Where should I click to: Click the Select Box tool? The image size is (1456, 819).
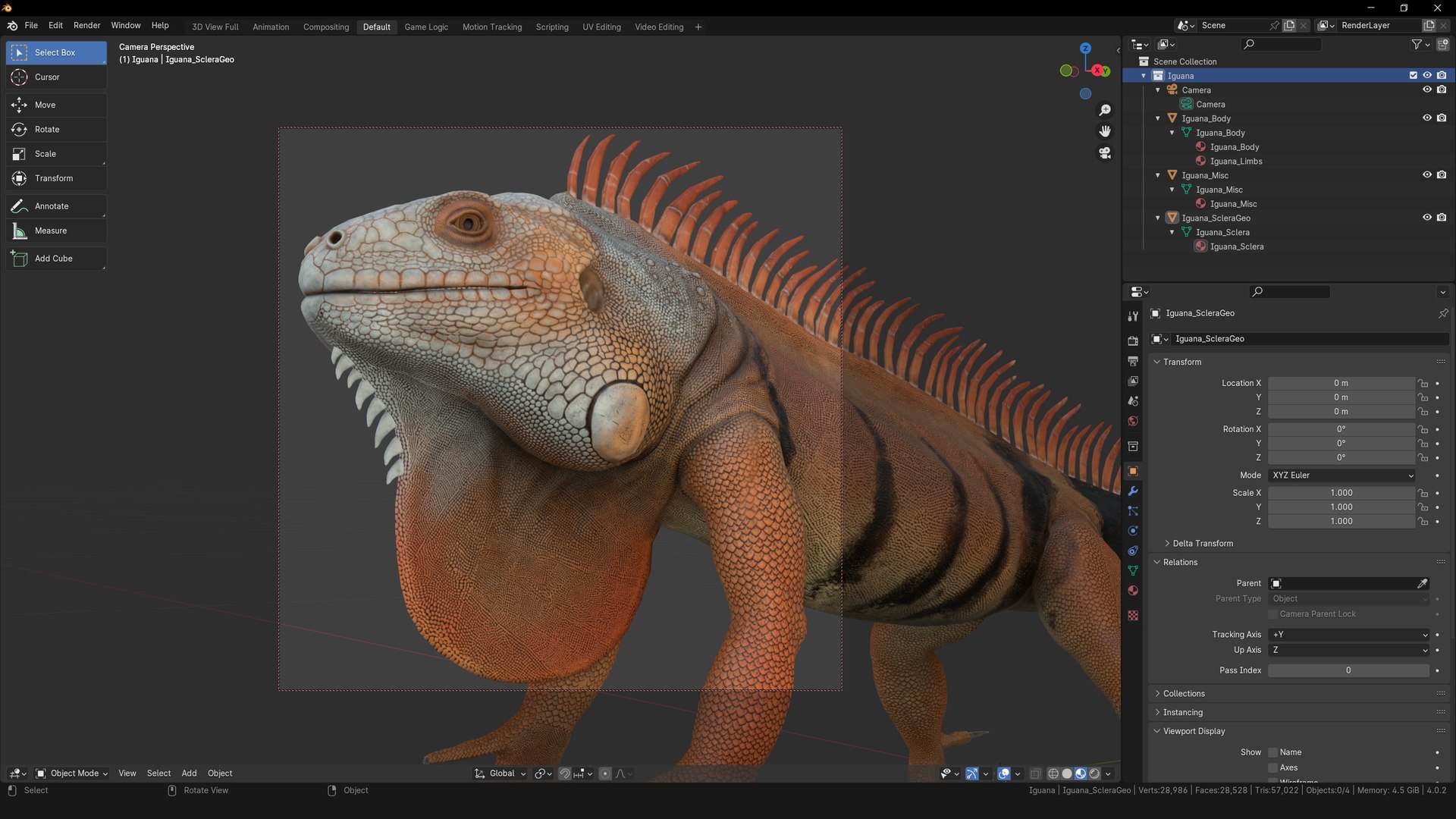(56, 52)
